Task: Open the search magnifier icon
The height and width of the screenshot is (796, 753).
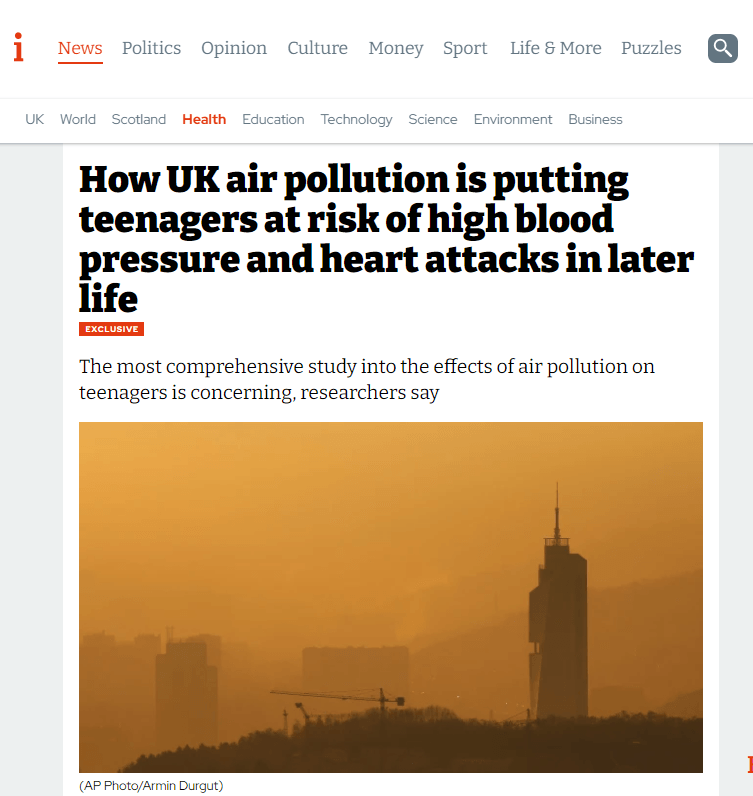Action: [x=722, y=48]
